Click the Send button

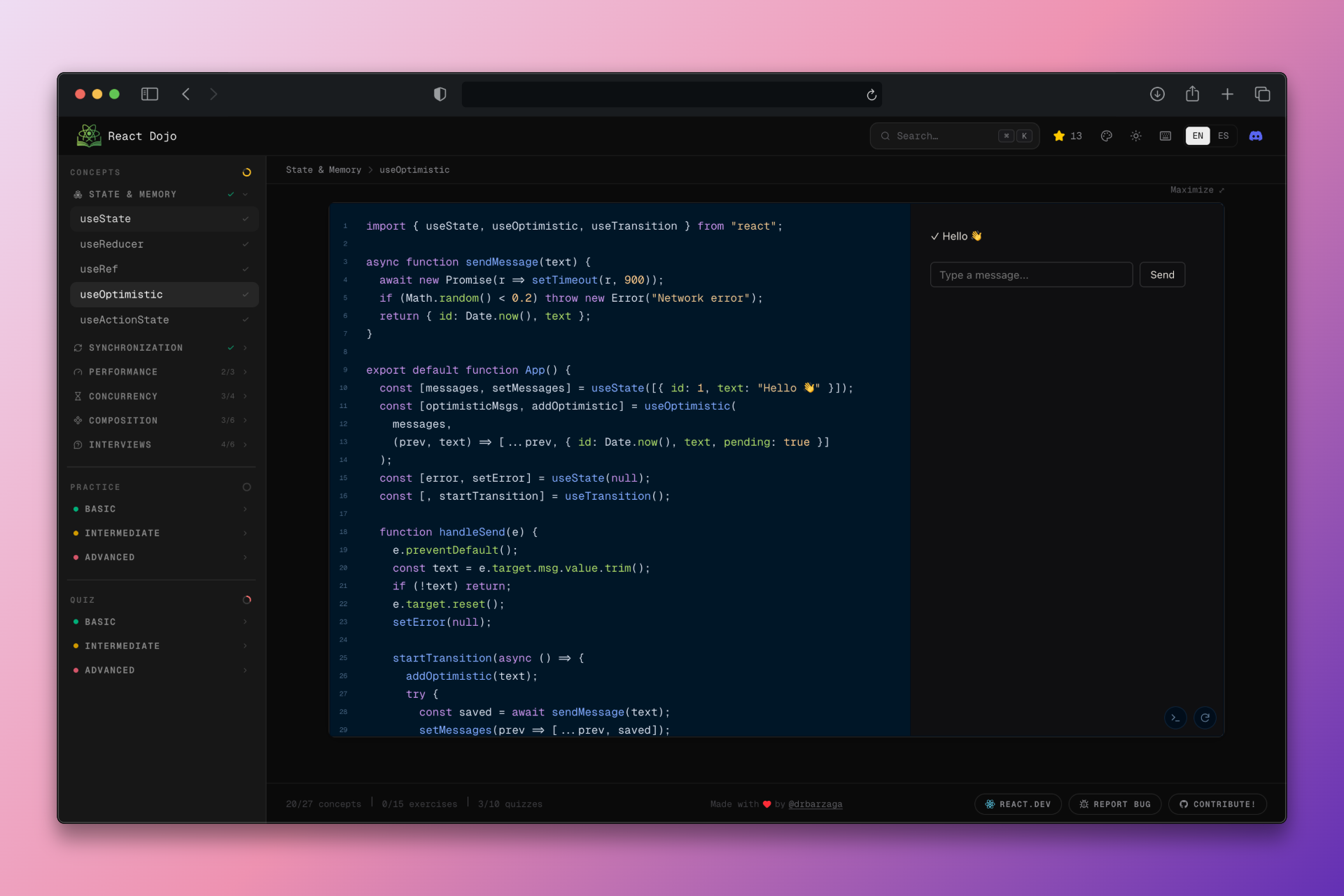(x=1162, y=275)
